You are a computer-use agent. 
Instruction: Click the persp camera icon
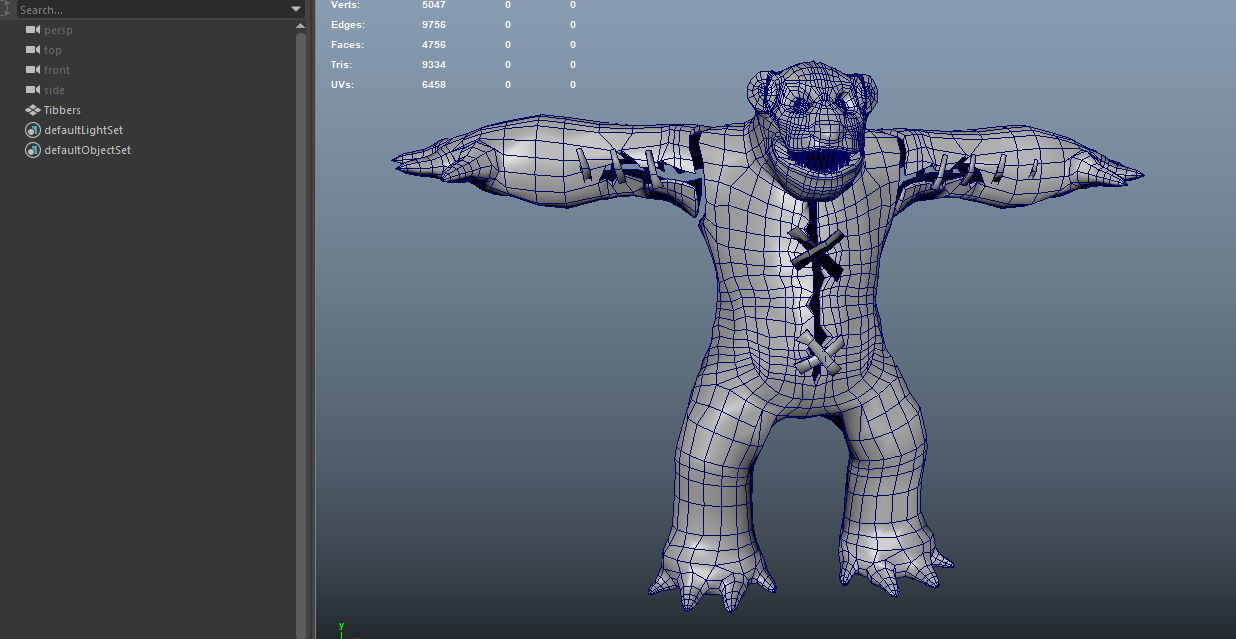point(32,30)
